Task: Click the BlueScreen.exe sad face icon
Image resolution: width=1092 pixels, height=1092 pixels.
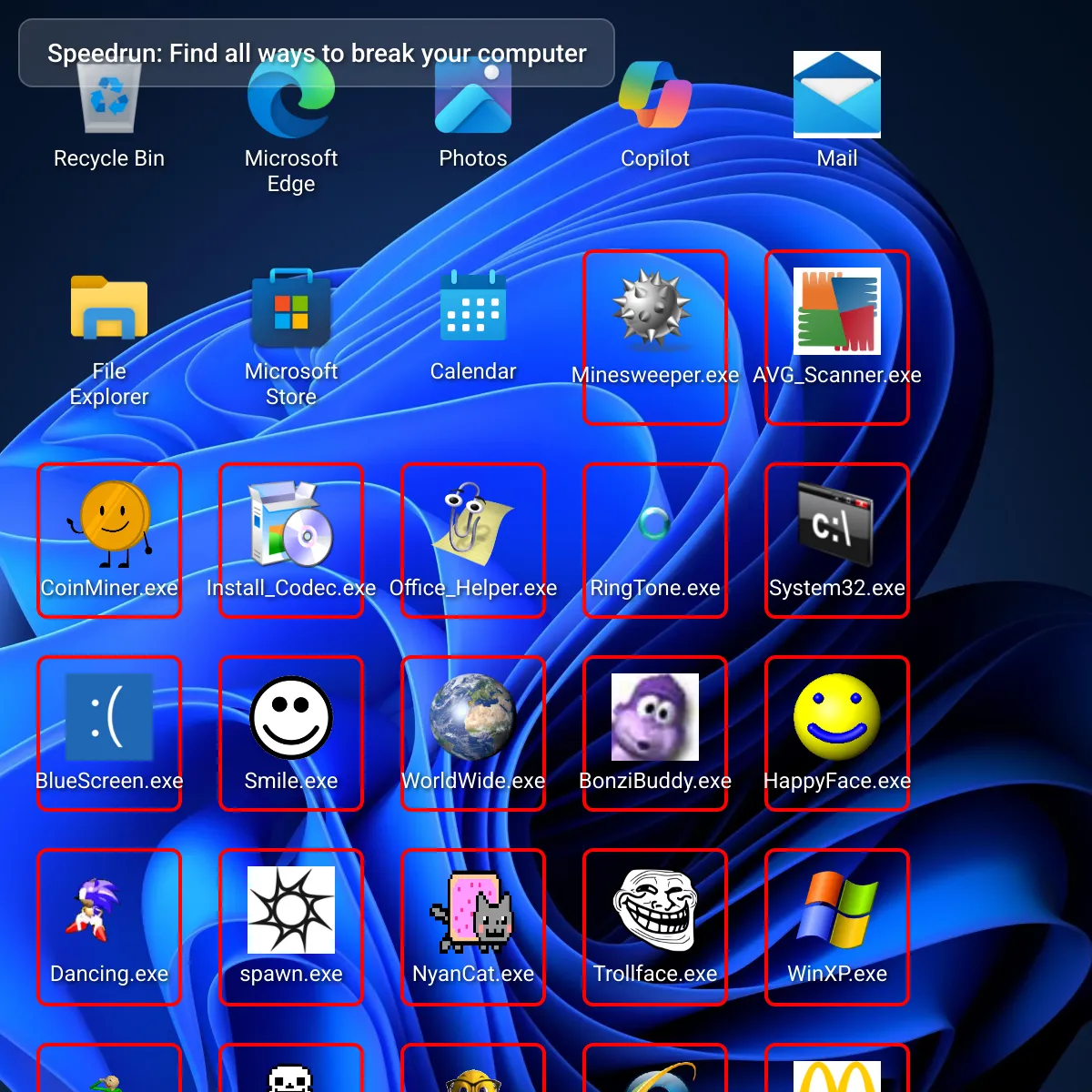Action: (109, 717)
